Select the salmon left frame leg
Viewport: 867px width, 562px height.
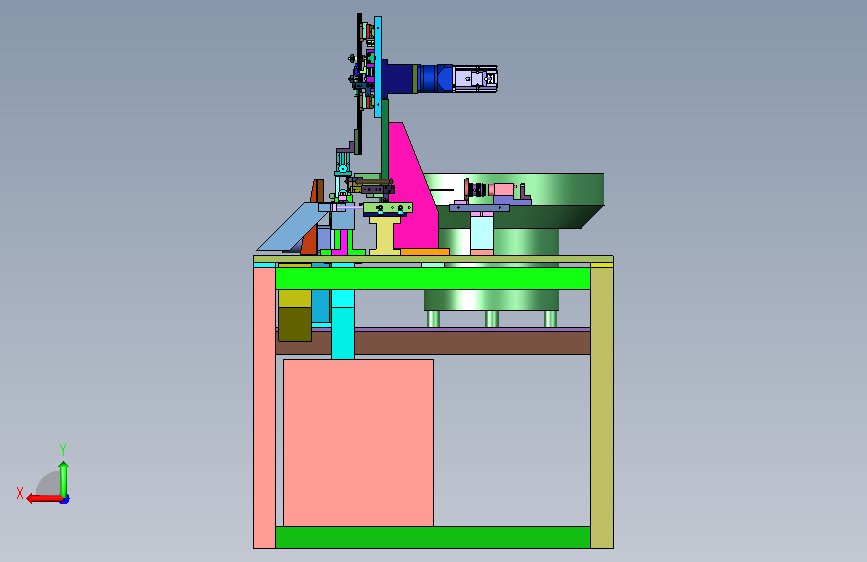(264, 408)
